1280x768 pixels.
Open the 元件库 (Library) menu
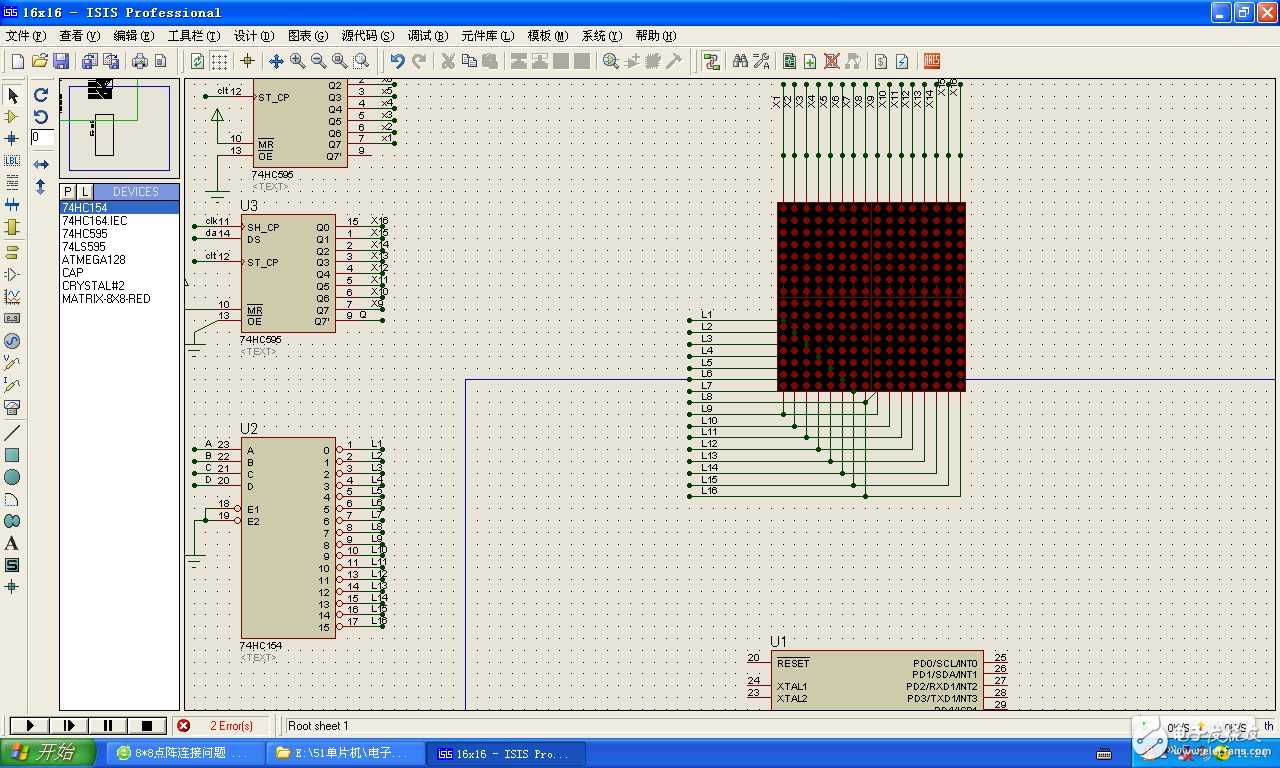(487, 36)
